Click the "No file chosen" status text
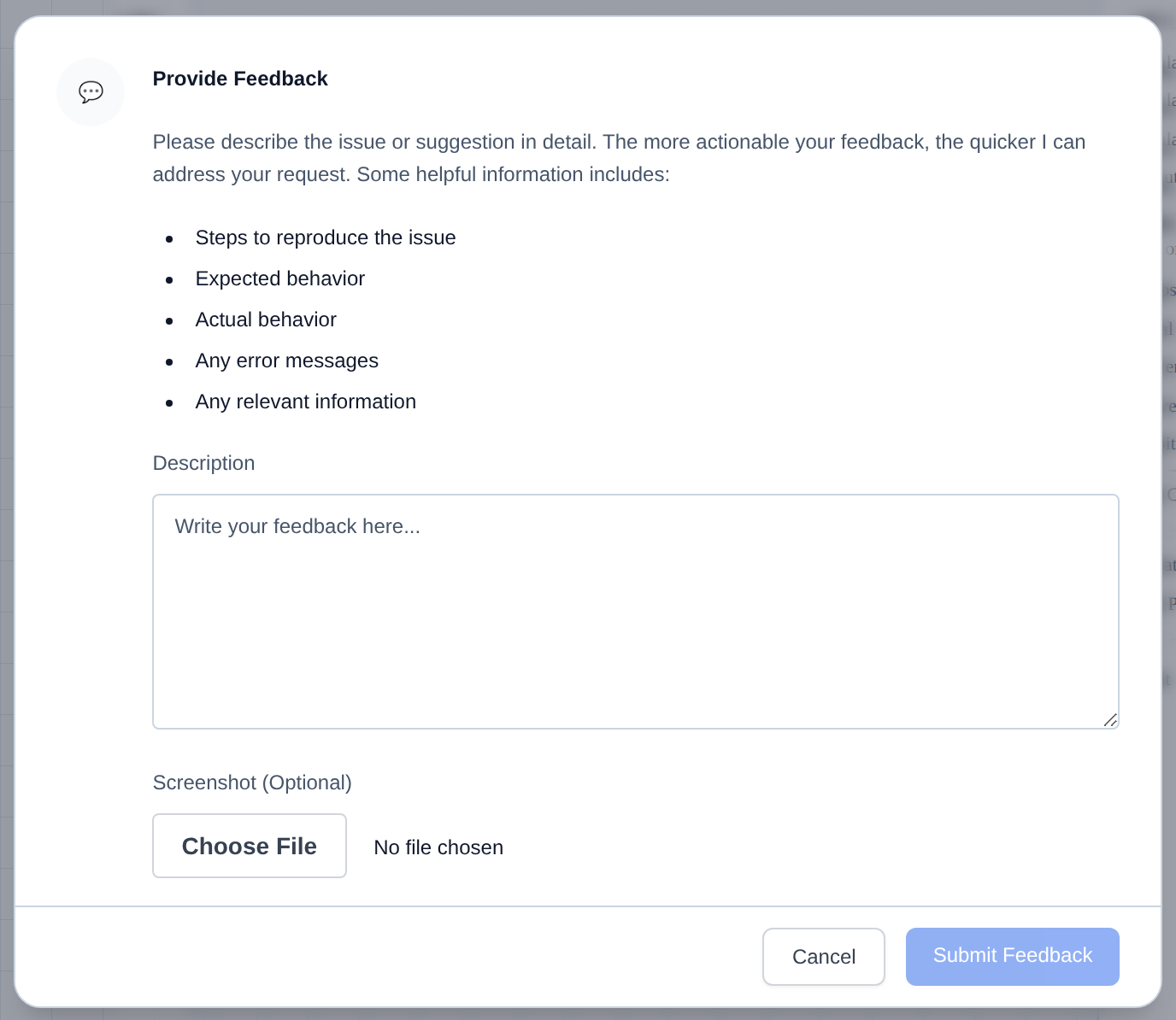The image size is (1176, 1020). pyautogui.click(x=438, y=847)
